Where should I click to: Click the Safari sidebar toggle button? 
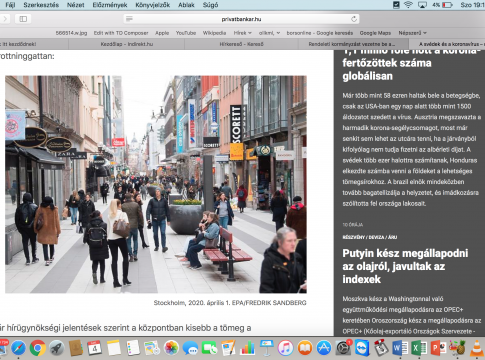[23, 19]
